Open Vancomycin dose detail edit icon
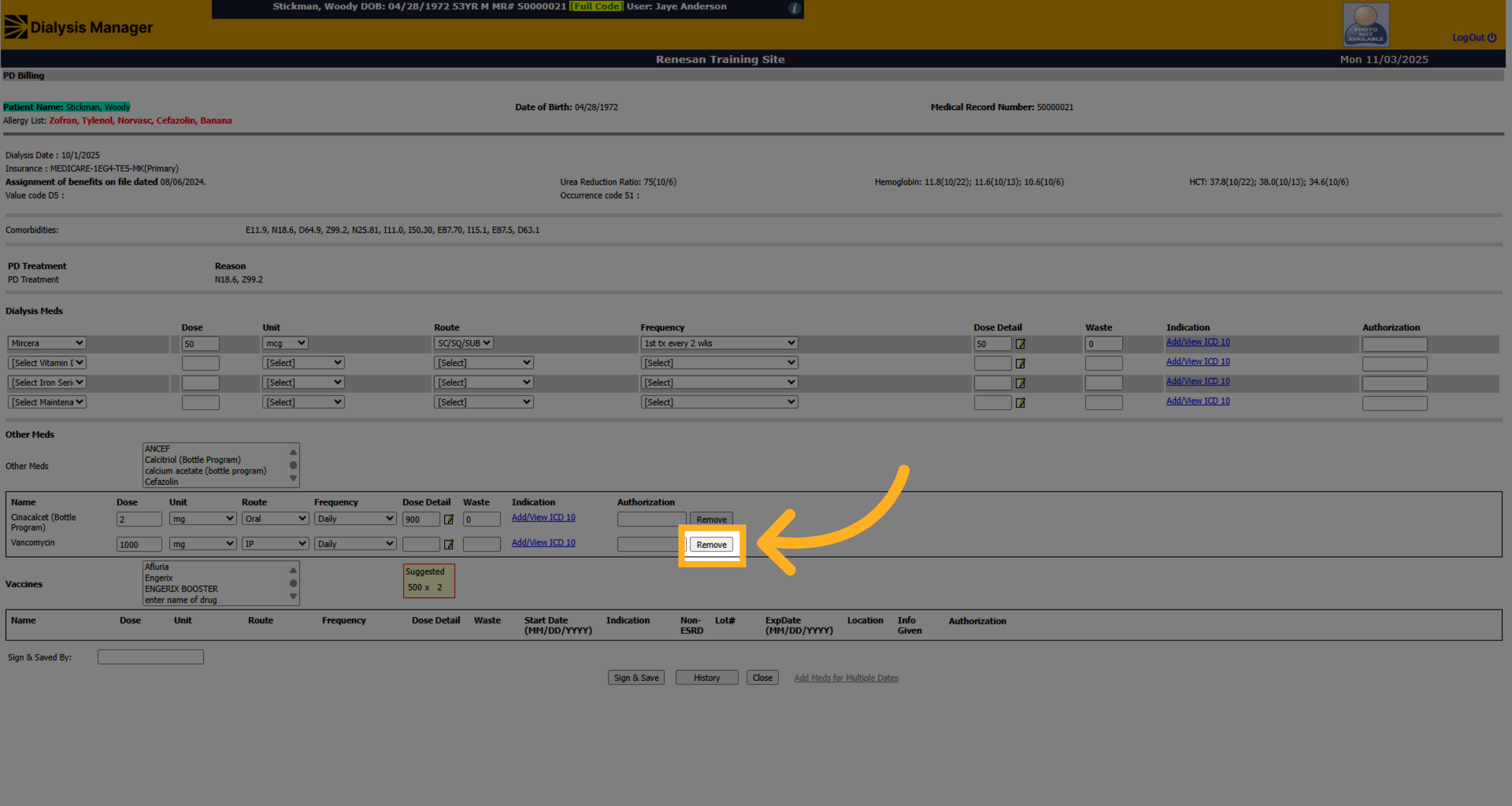Image resolution: width=1512 pixels, height=806 pixels. coord(449,545)
